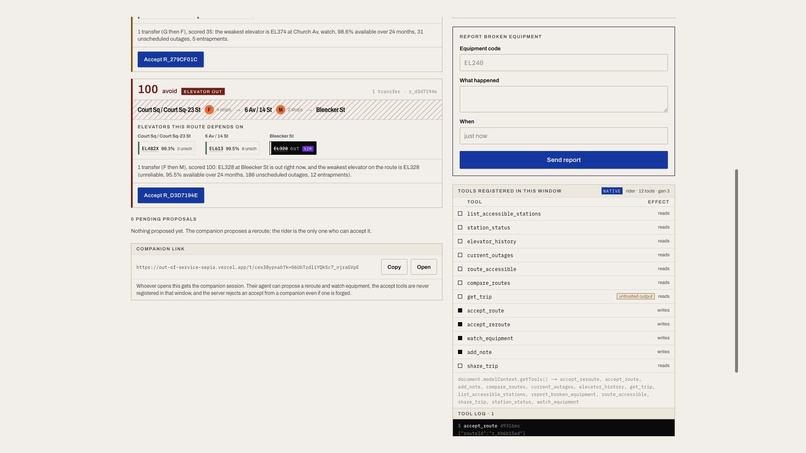
Task: Send the broken equipment report
Action: [x=563, y=160]
